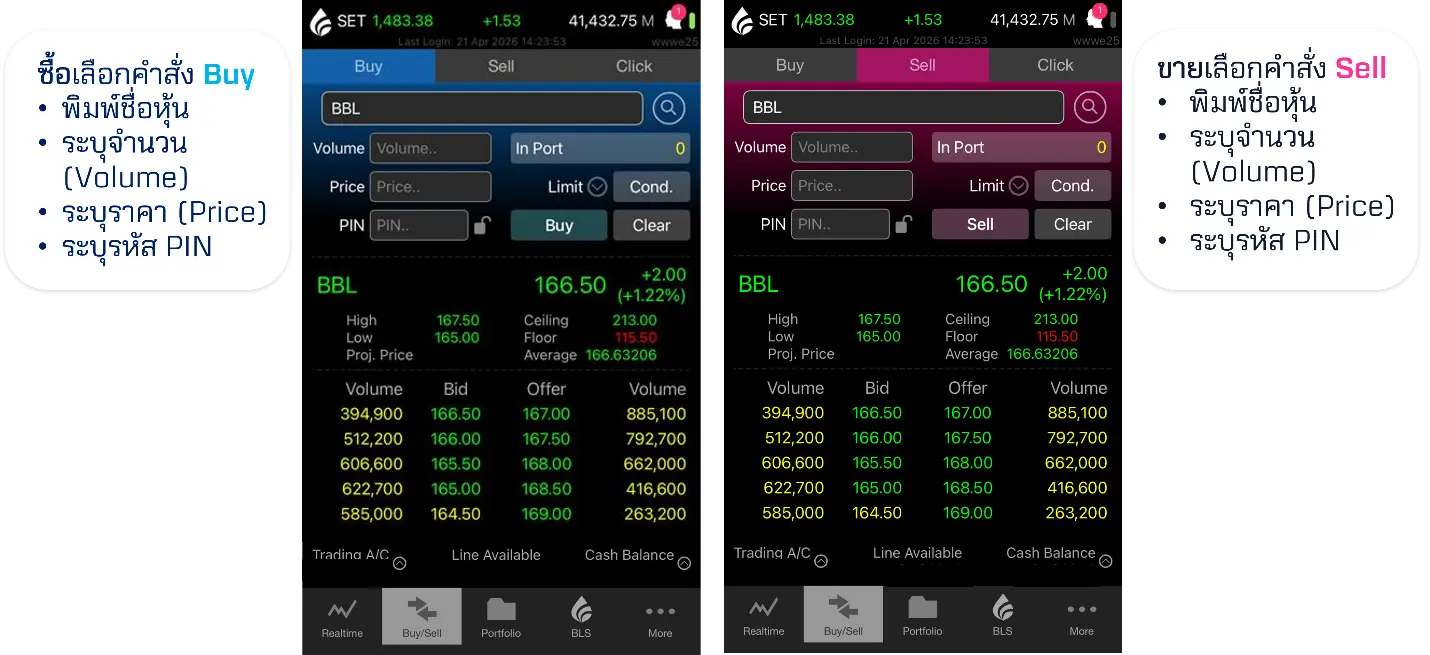Focus BBL symbol field in Sell screen

(903, 107)
